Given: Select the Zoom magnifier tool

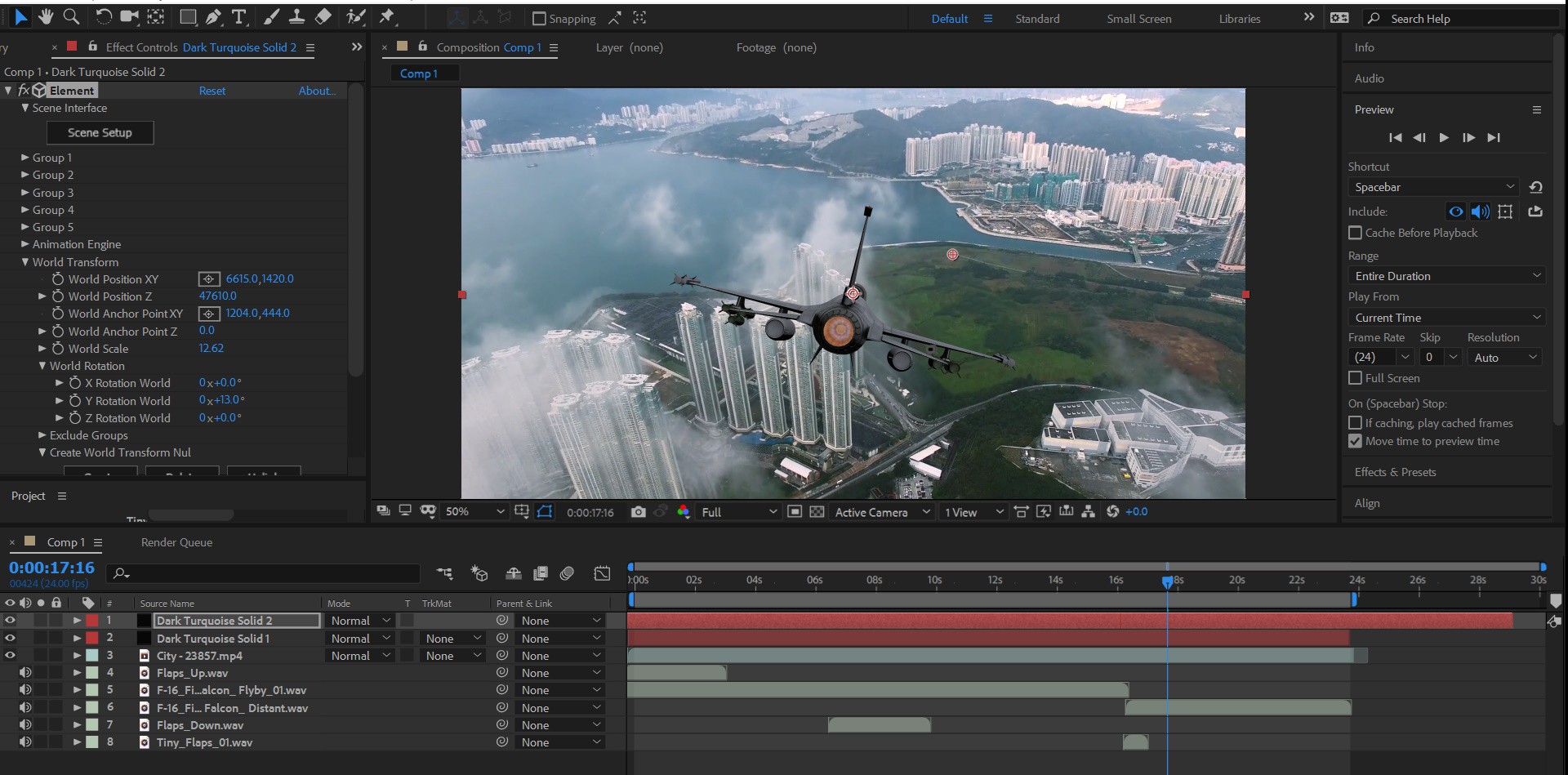Looking at the screenshot, I should point(71,16).
